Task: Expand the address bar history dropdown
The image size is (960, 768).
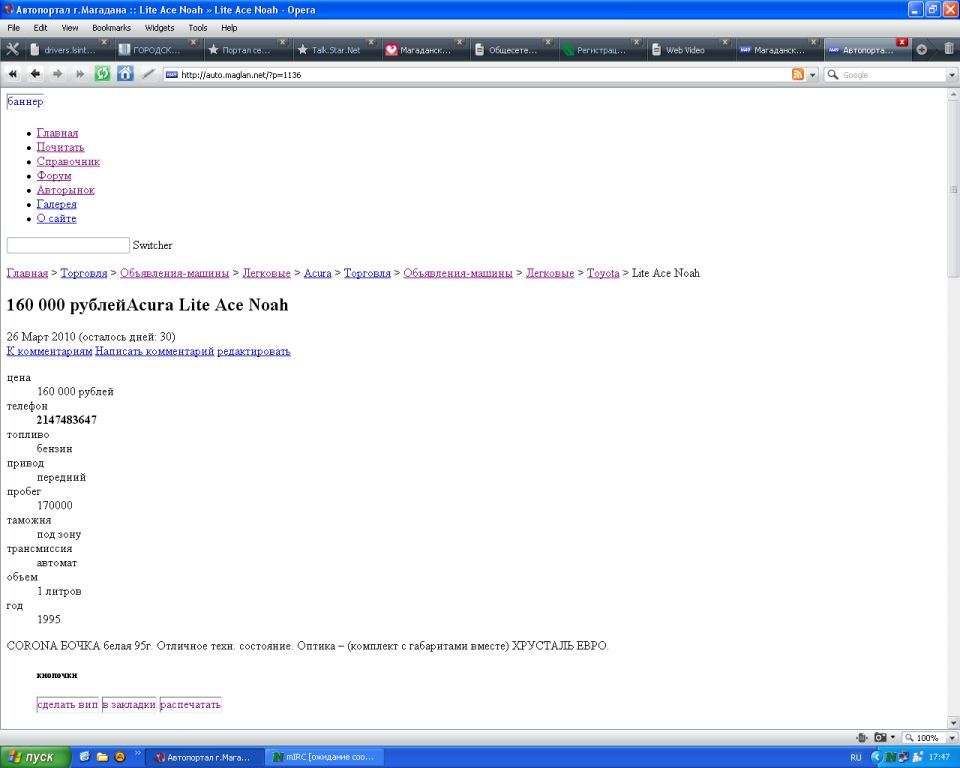Action: click(x=812, y=75)
